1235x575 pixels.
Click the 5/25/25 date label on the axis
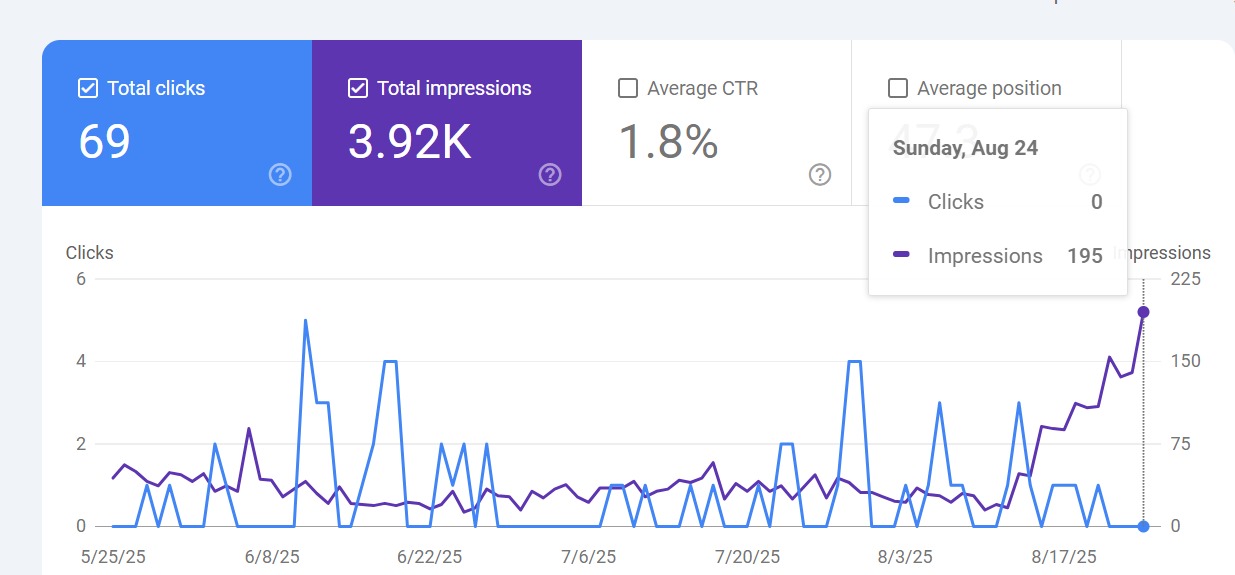coord(112,556)
